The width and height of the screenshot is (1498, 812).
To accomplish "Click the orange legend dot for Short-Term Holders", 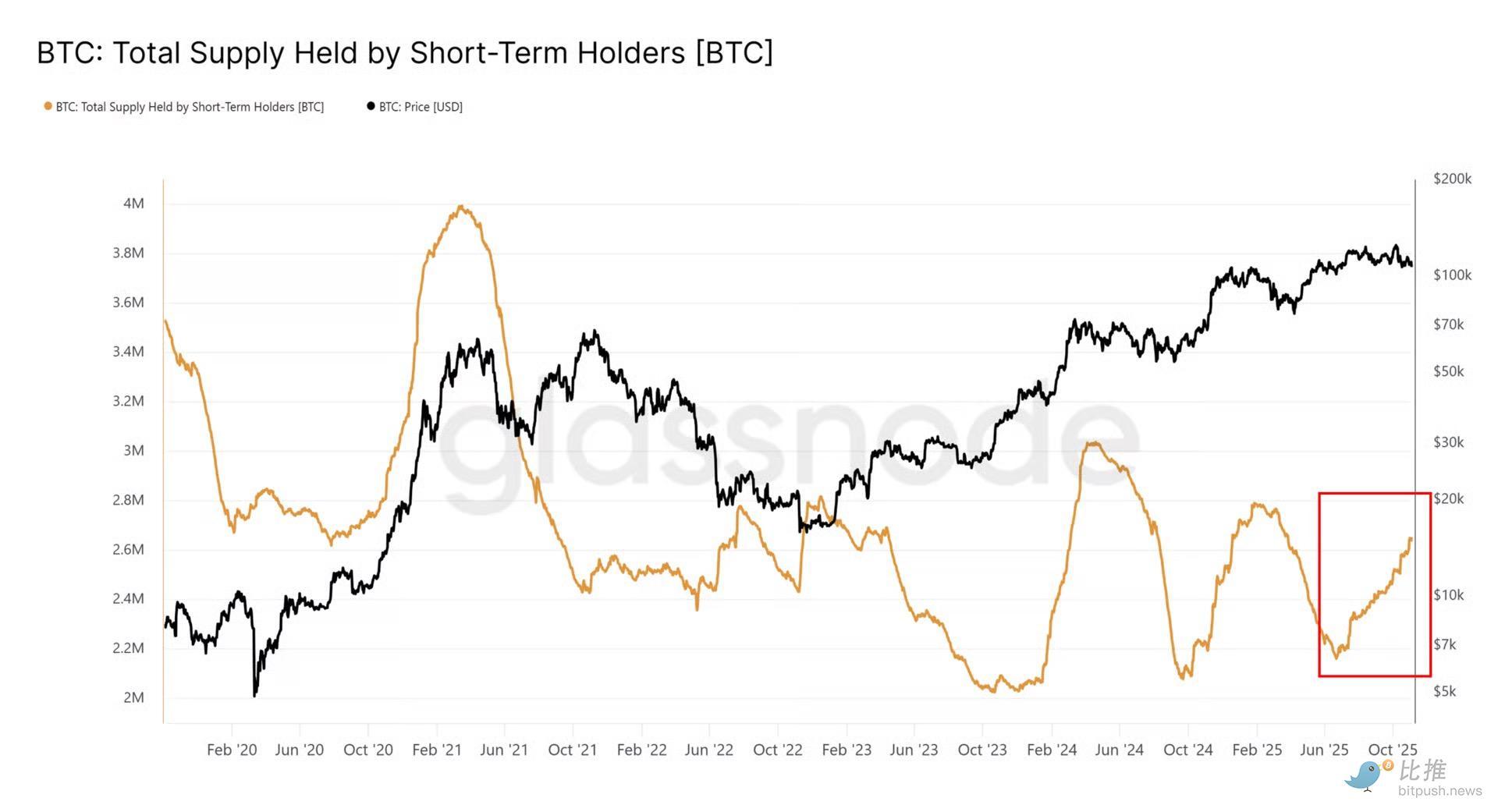I will 48,106.
